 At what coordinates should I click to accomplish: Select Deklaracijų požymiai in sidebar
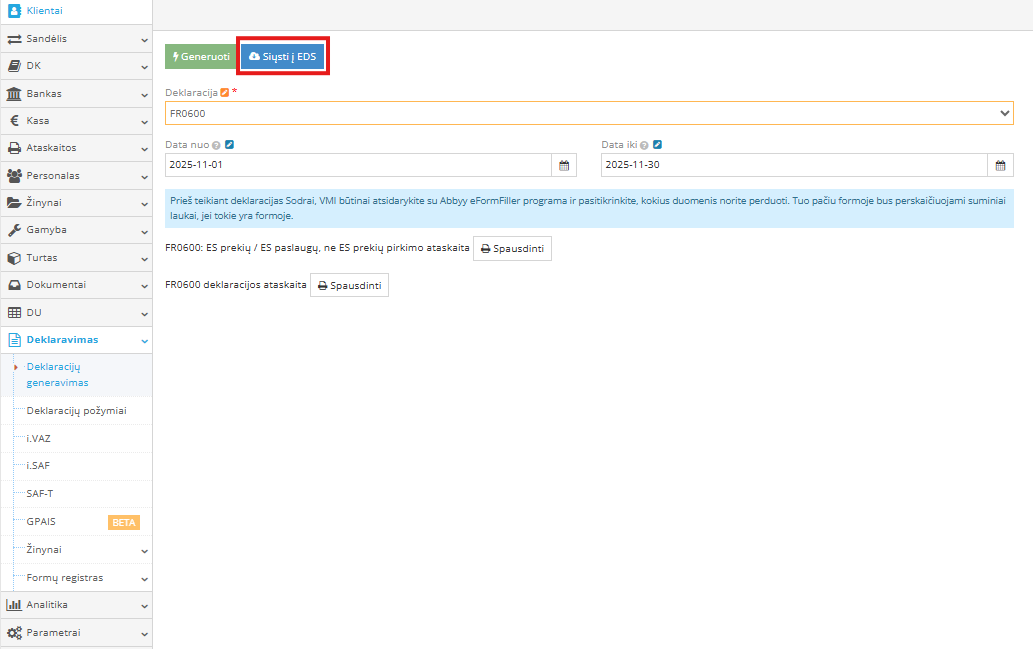pos(76,410)
